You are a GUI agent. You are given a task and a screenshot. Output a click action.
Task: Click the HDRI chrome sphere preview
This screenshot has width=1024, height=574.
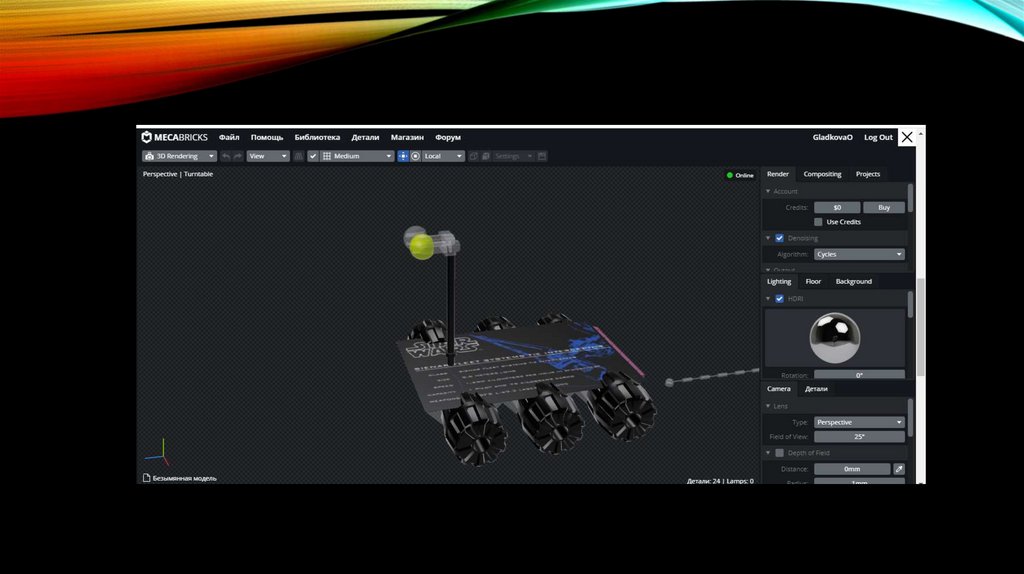(834, 337)
